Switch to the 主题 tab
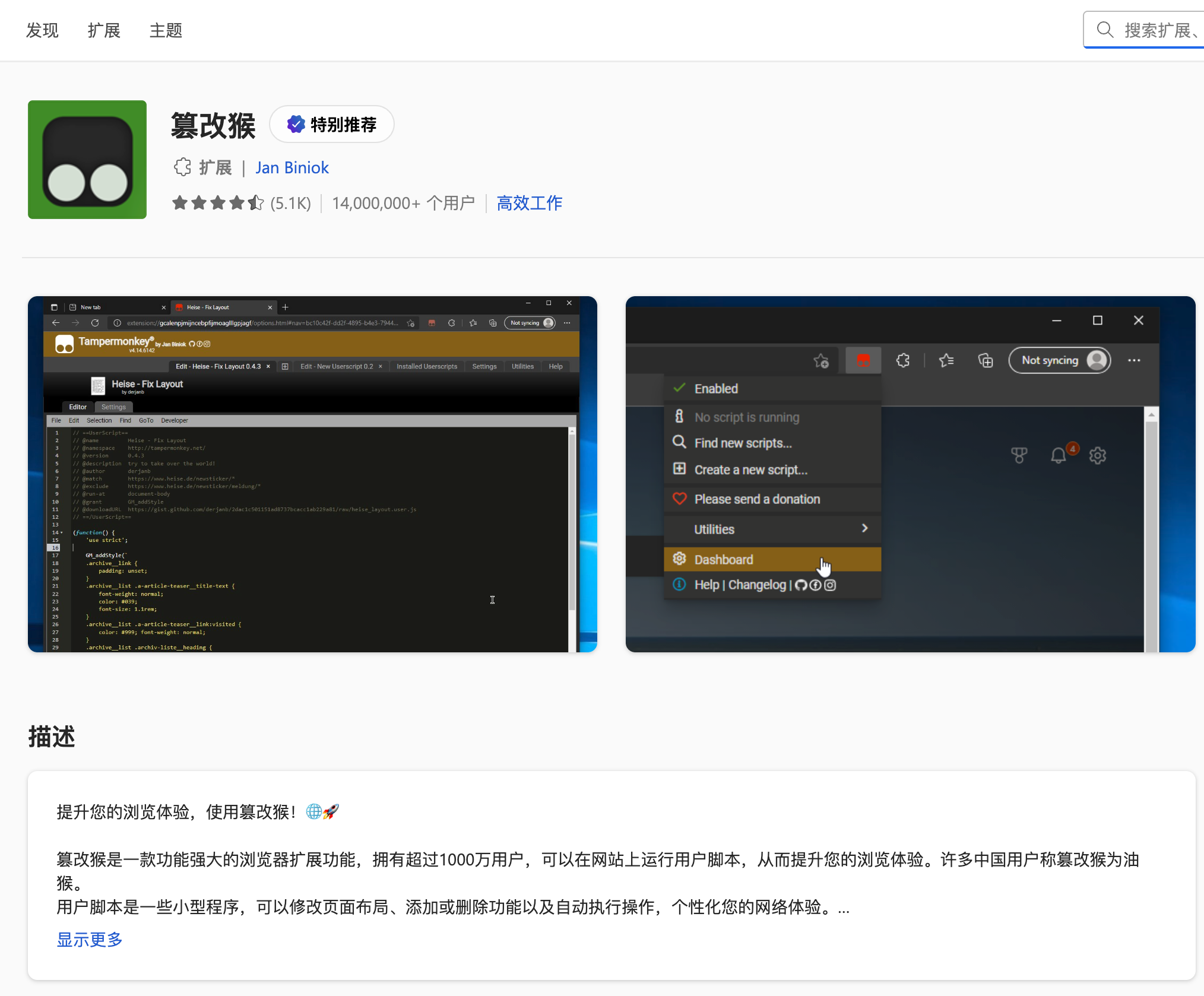The height and width of the screenshot is (996, 1204). coord(166,30)
